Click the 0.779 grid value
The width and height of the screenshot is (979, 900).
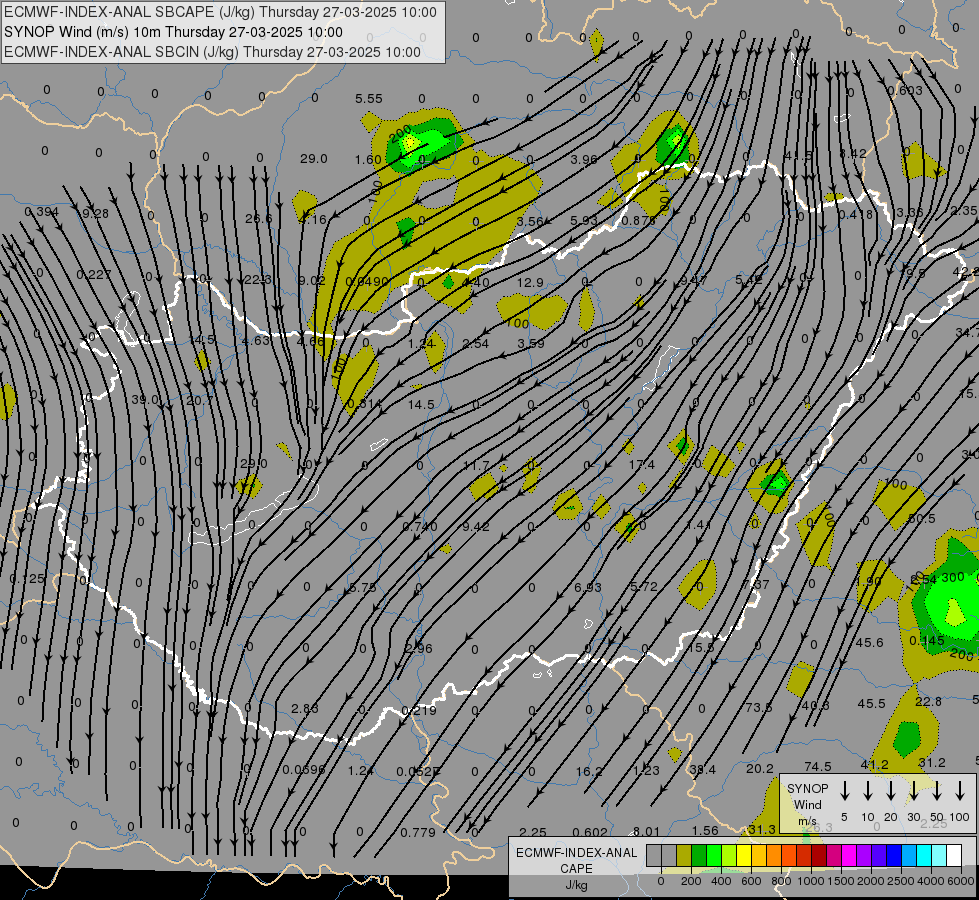click(418, 833)
